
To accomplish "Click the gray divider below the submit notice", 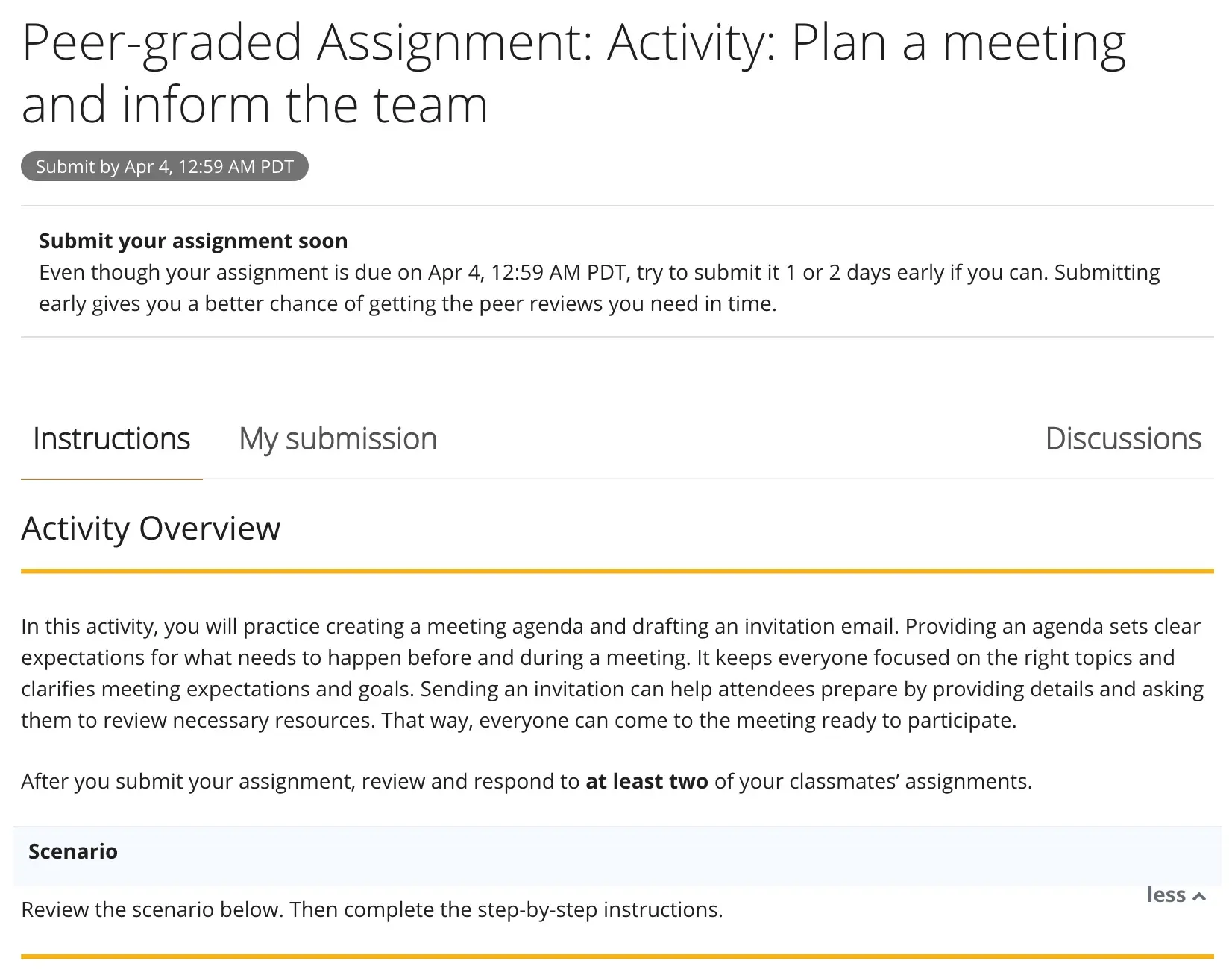I will (617, 337).
